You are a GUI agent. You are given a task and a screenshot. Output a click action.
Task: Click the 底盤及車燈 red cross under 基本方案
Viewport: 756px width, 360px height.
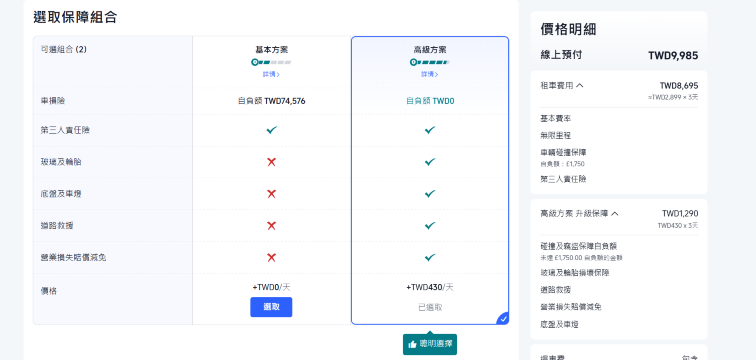tap(271, 194)
